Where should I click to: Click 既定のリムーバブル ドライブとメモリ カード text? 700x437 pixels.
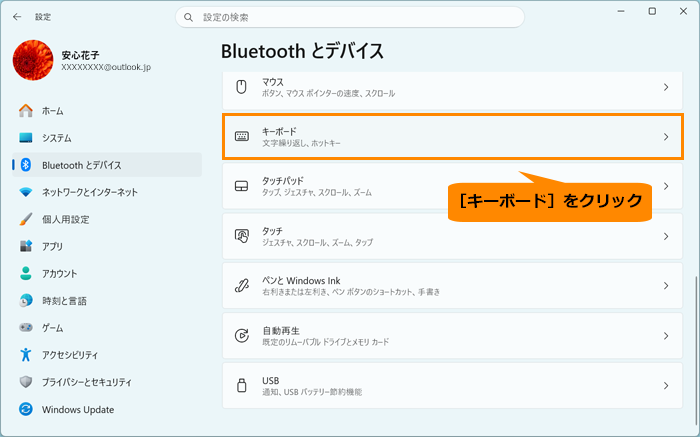click(326, 342)
